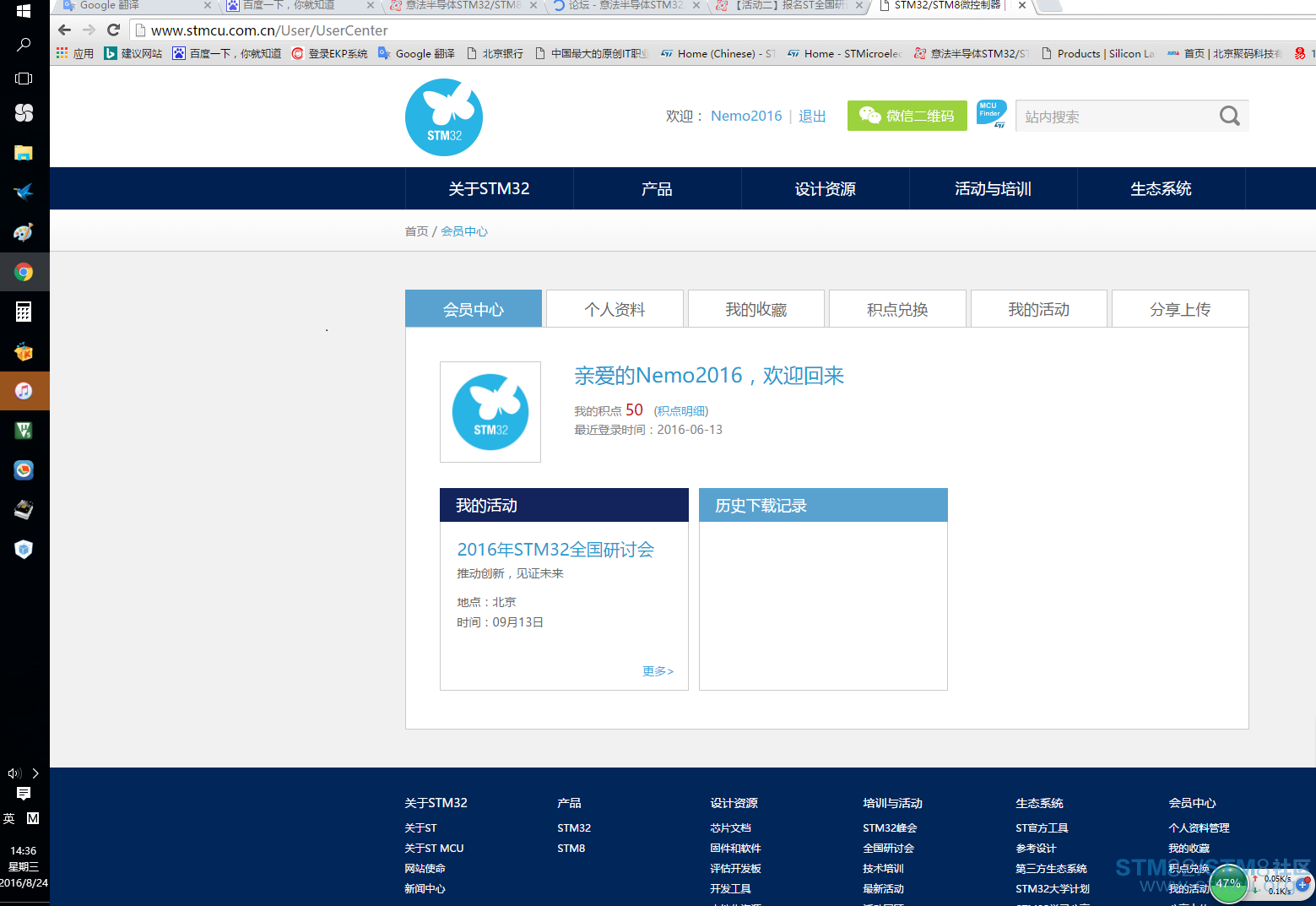The width and height of the screenshot is (1316, 906).
Task: Switch to the 个人资料 tab
Action: pos(615,309)
